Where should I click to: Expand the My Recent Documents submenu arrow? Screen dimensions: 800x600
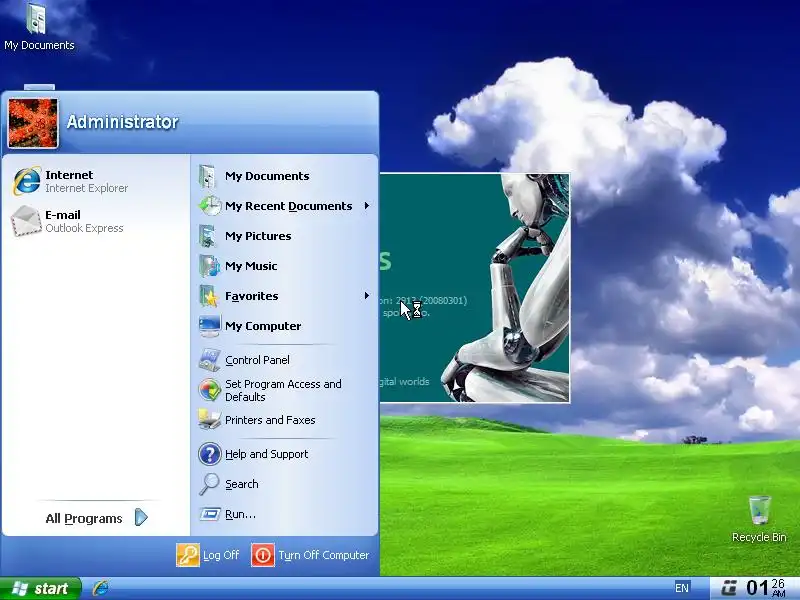pyautogui.click(x=366, y=206)
